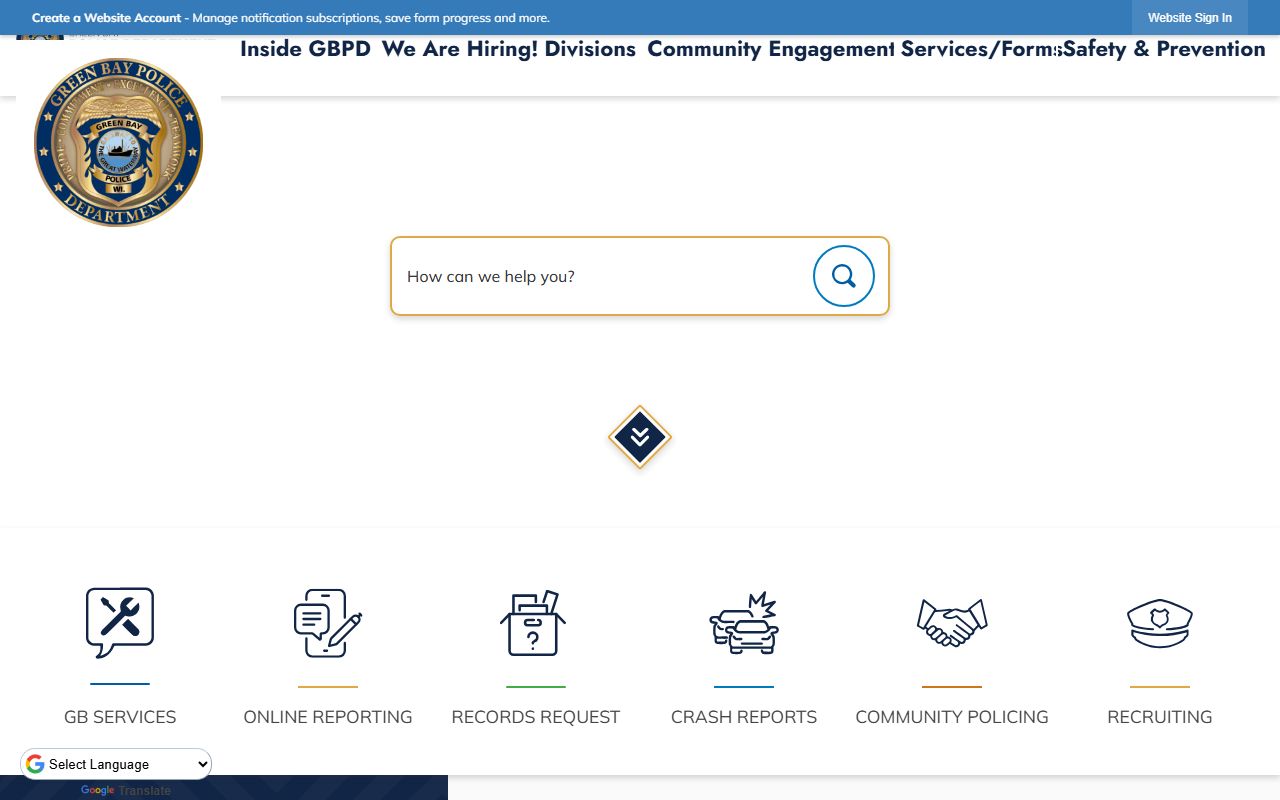The width and height of the screenshot is (1280, 800).
Task: Click the Recruiting police cap icon
Action: [1159, 622]
